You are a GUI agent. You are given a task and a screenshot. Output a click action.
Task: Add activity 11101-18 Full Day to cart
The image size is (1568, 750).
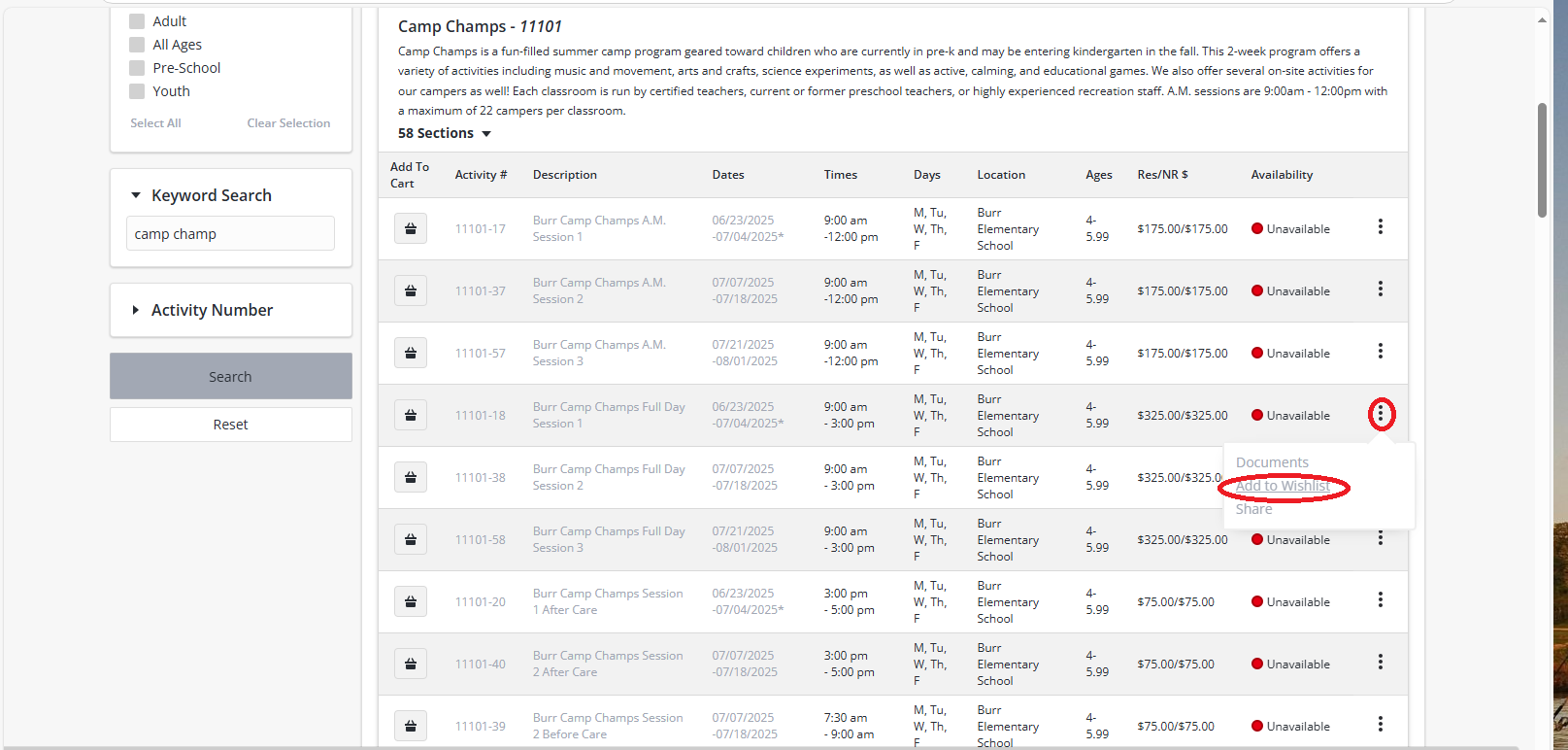coord(411,416)
